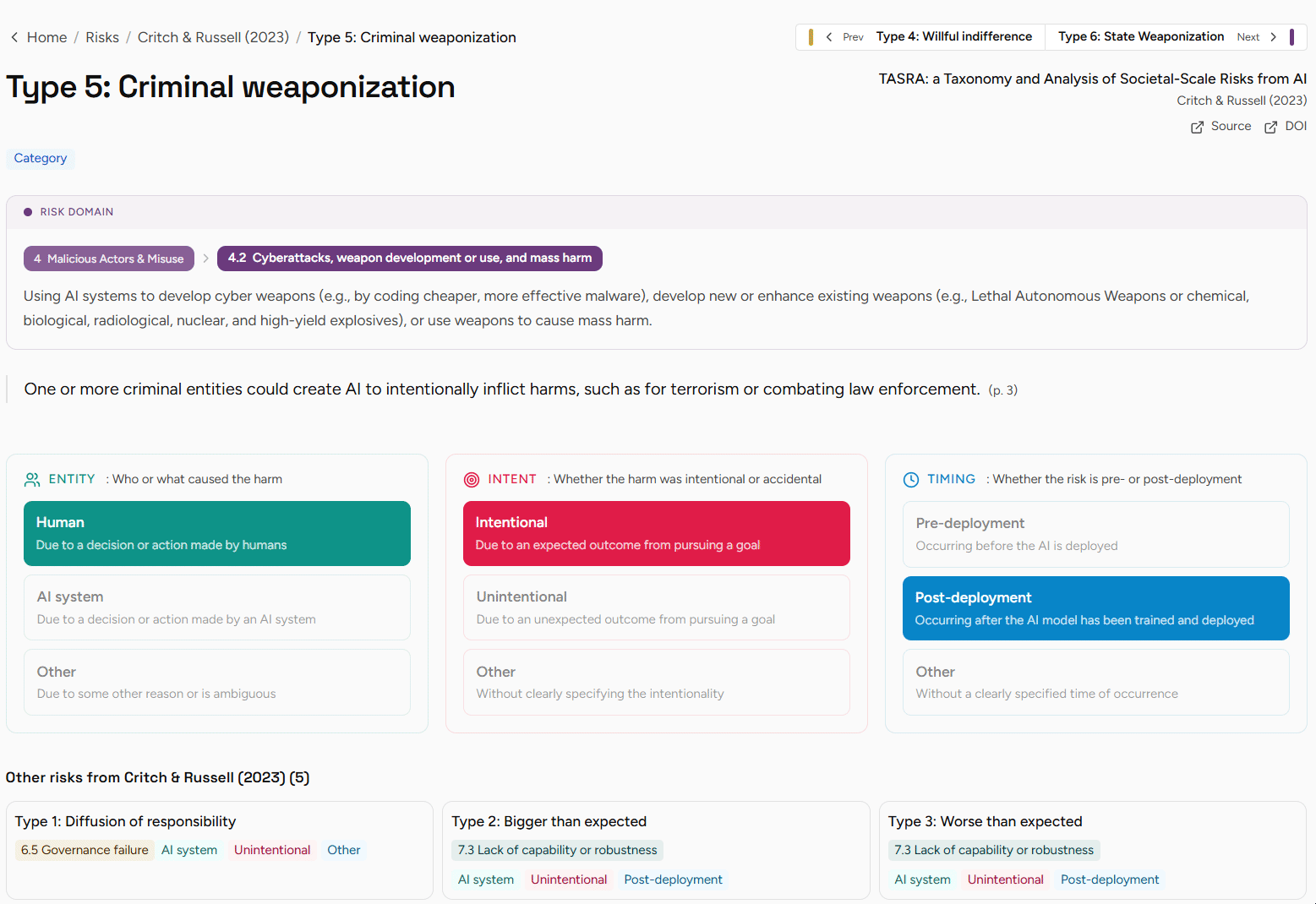Select Other under Entity
1316x904 pixels.
coord(217,683)
